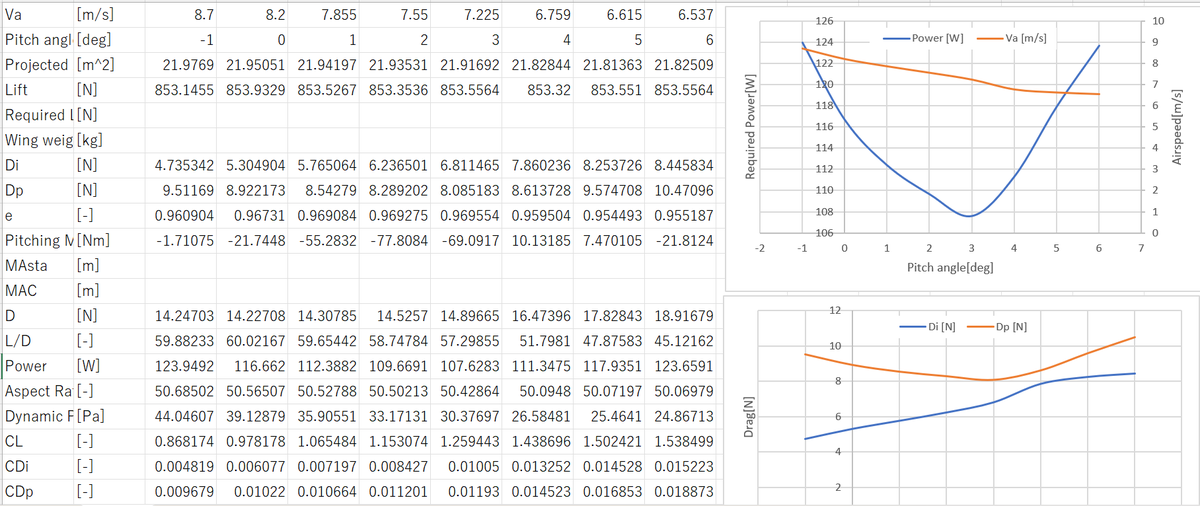This screenshot has height=506, width=1200.
Task: Click the Pitch angle[deg] axis title
Action: (x=949, y=268)
